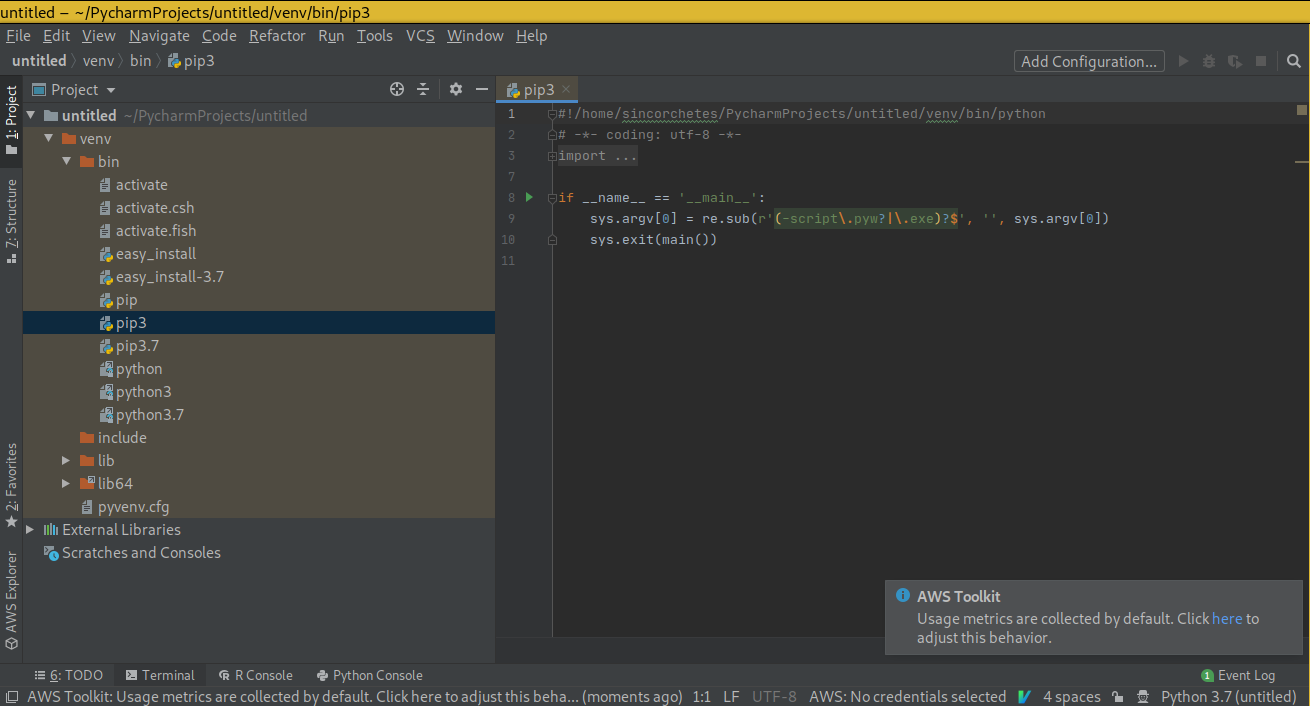Click the tool windows icon in status bar corner
This screenshot has height=706, width=1310.
pyautogui.click(x=11, y=697)
